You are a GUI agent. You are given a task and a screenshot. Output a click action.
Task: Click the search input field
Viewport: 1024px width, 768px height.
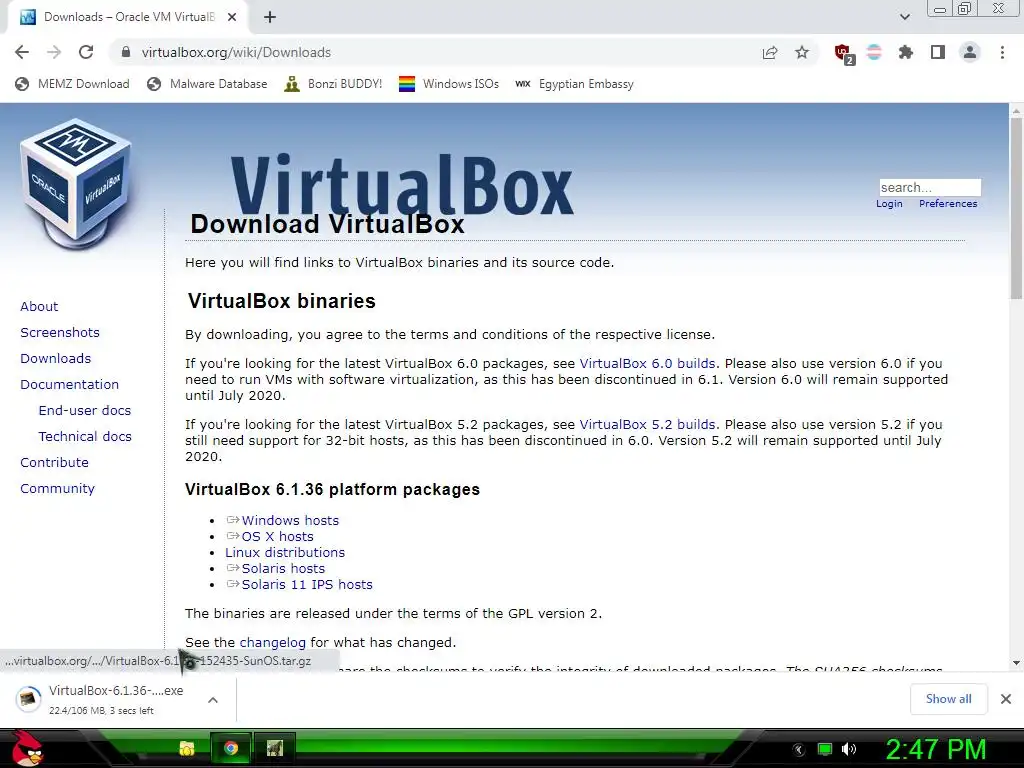pyautogui.click(x=930, y=187)
